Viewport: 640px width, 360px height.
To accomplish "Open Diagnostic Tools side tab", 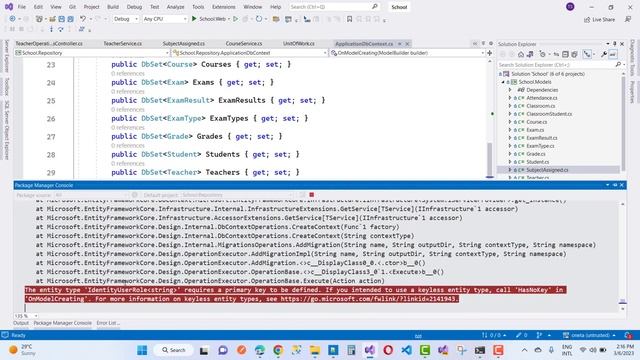I will pos(632,58).
